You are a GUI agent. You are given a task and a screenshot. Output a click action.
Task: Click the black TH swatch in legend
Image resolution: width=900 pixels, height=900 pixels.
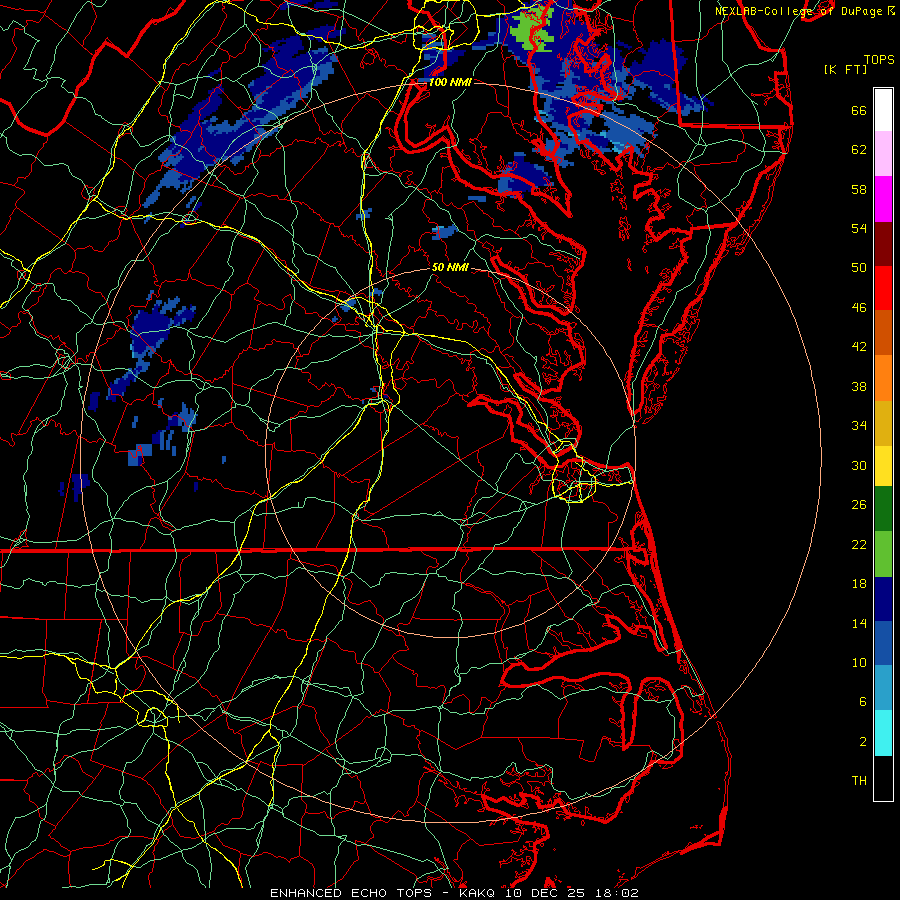tap(883, 778)
